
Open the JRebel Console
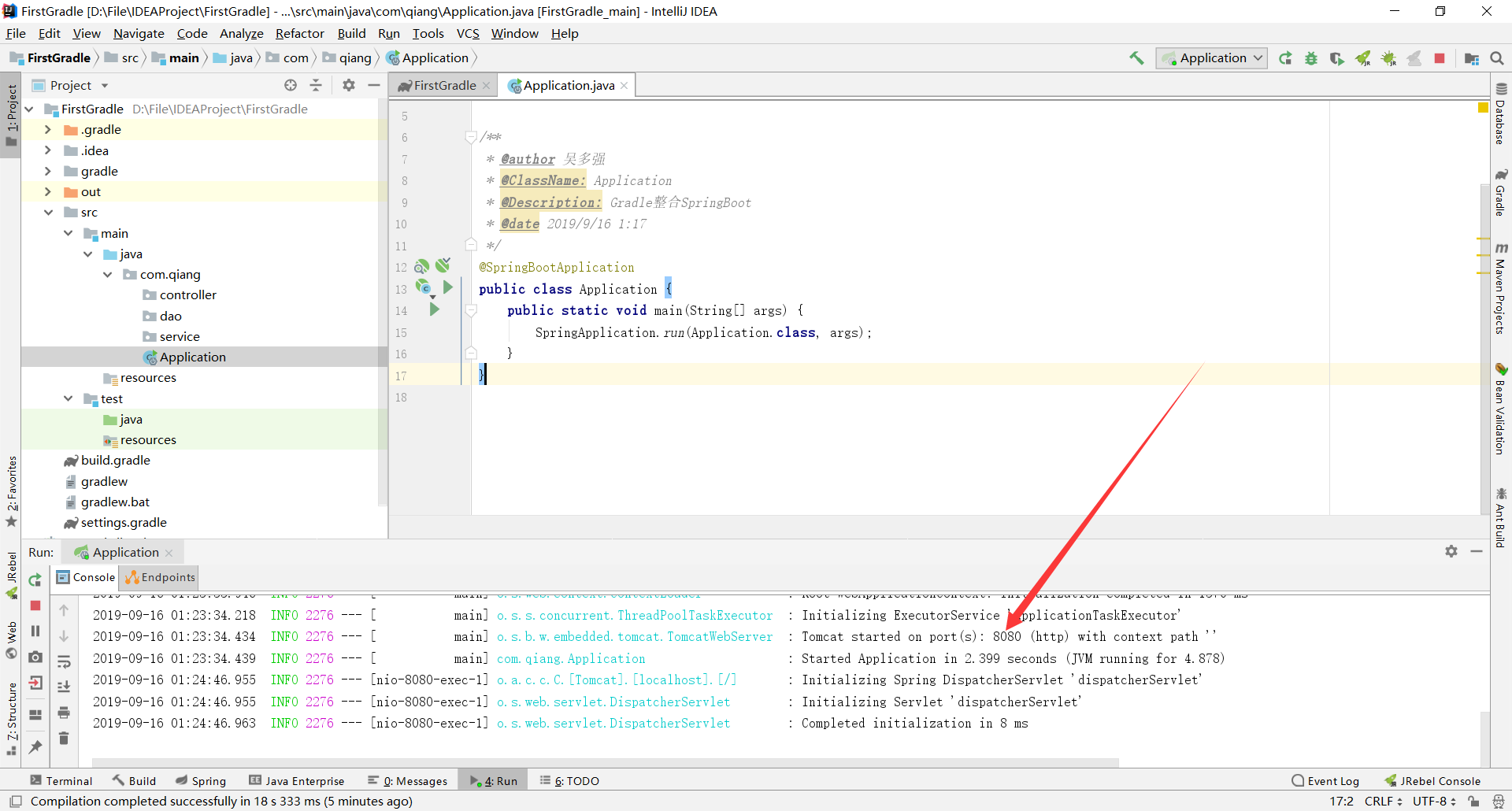click(1432, 780)
